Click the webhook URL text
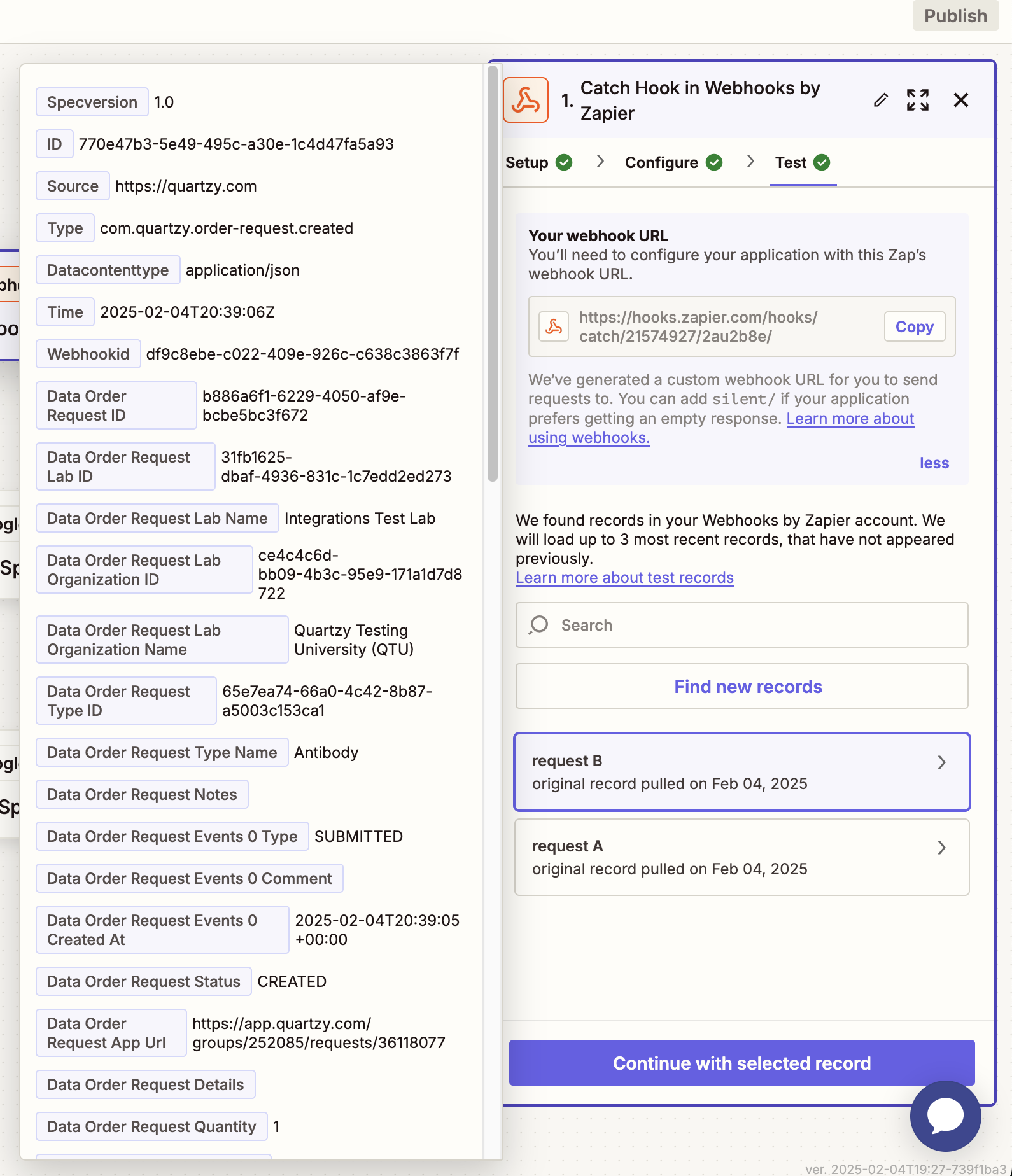The image size is (1012, 1176). 698,326
